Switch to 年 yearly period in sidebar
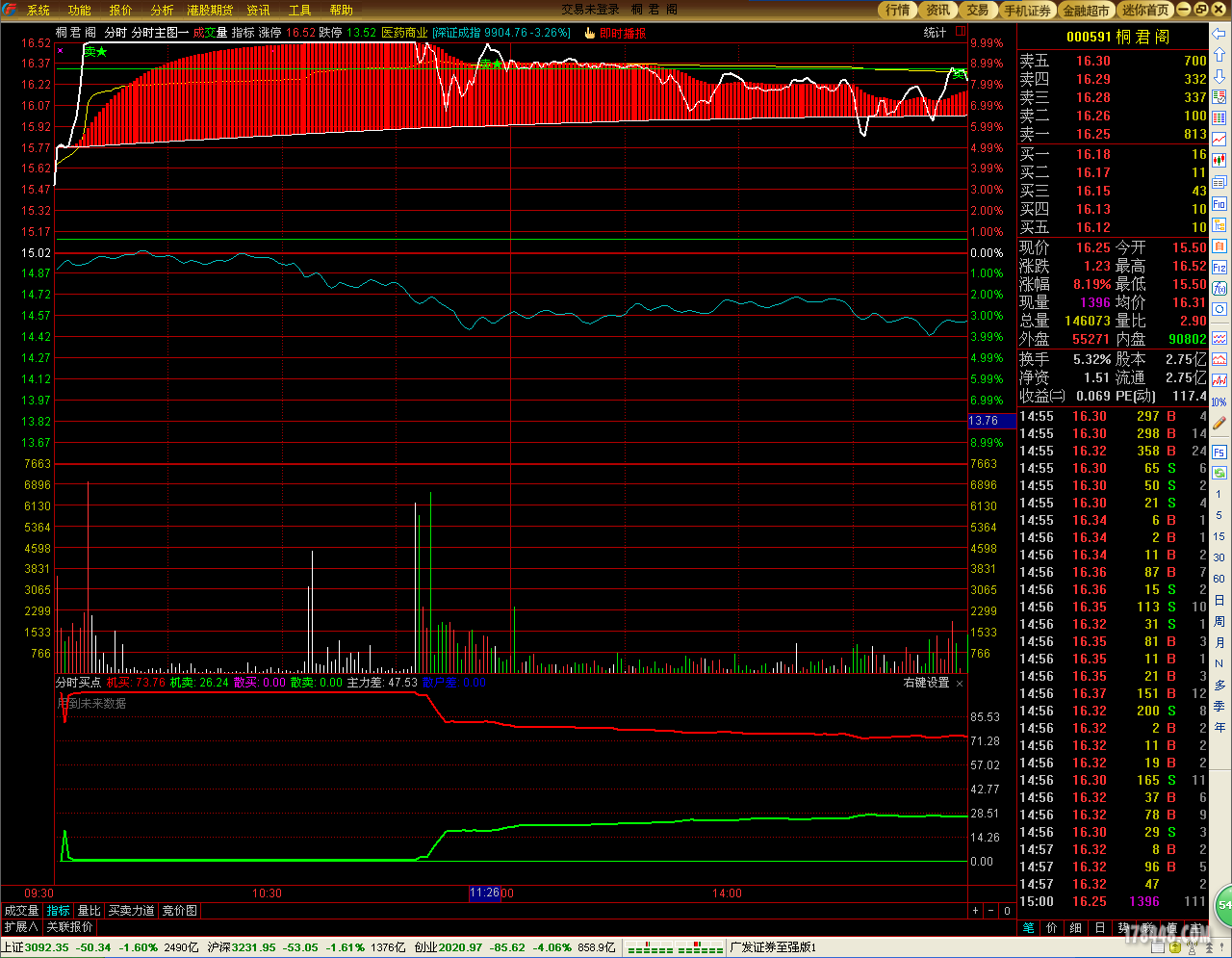1232x958 pixels. [1219, 727]
